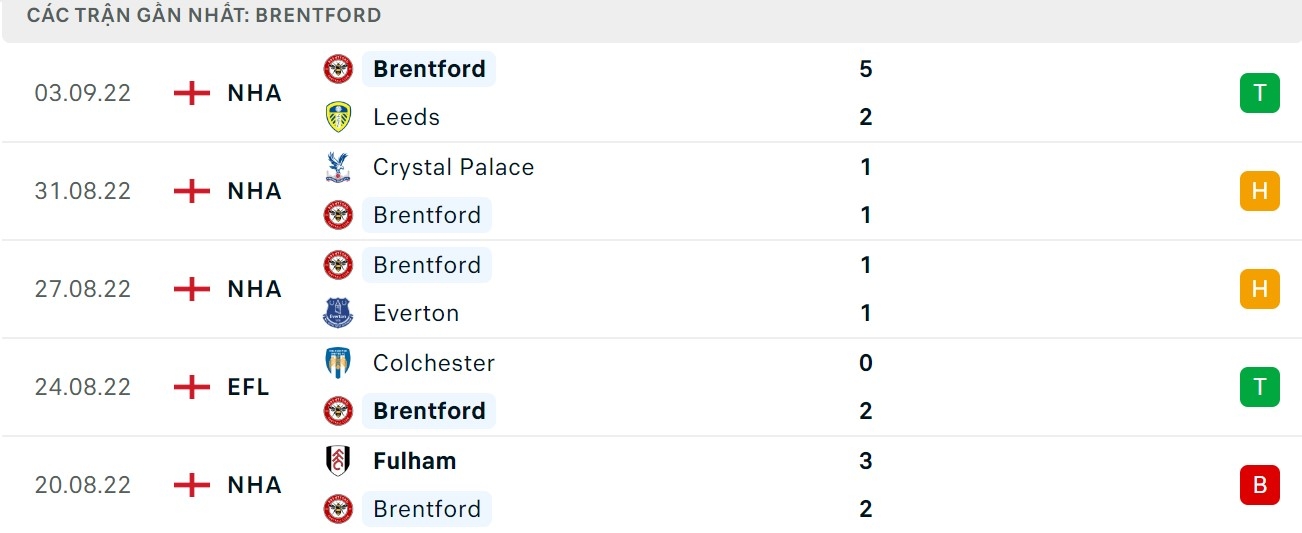
Task: Click green T badge for Colchester match
Action: coord(1259,387)
